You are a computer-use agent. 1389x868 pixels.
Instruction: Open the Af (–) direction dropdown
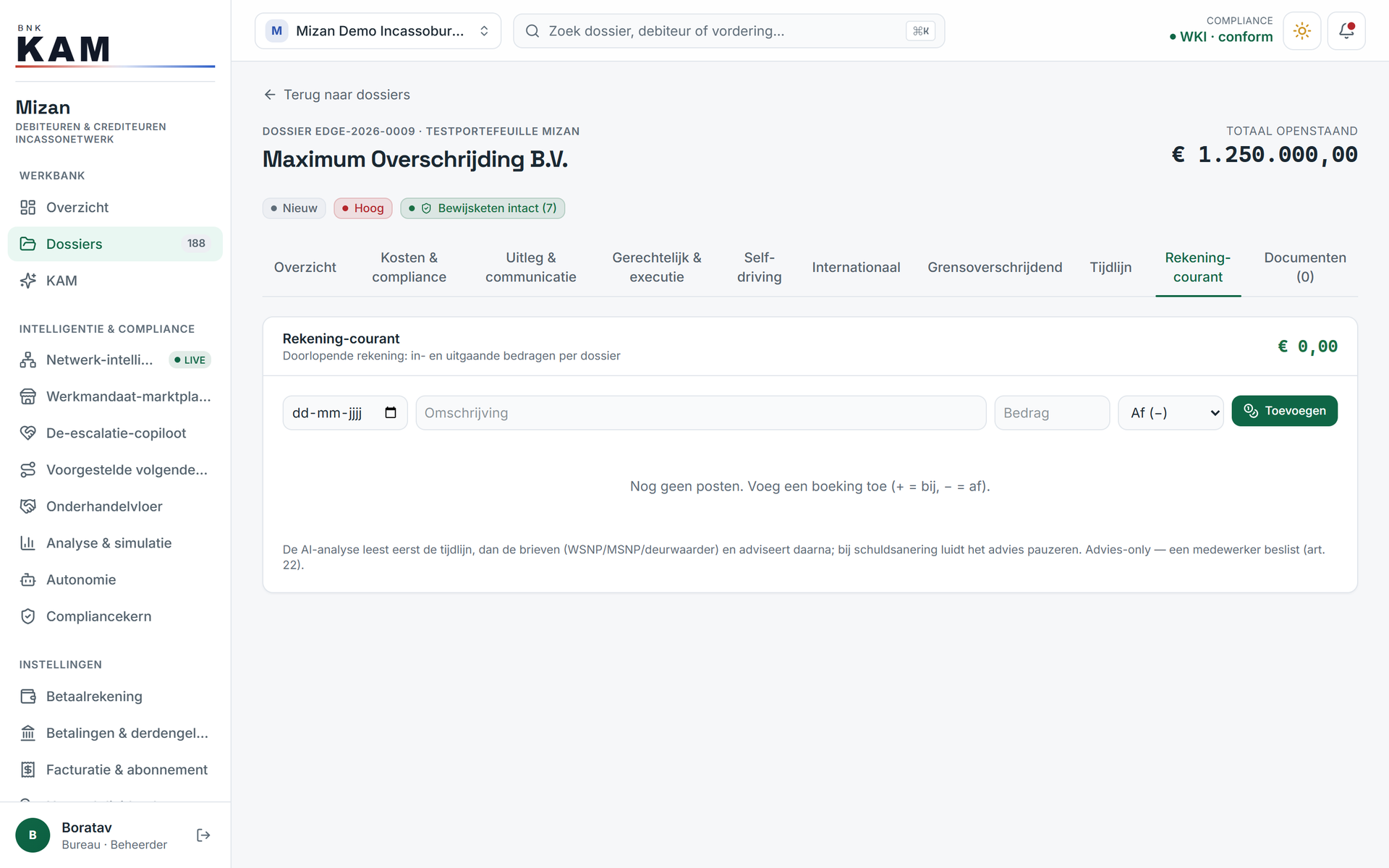coord(1171,412)
